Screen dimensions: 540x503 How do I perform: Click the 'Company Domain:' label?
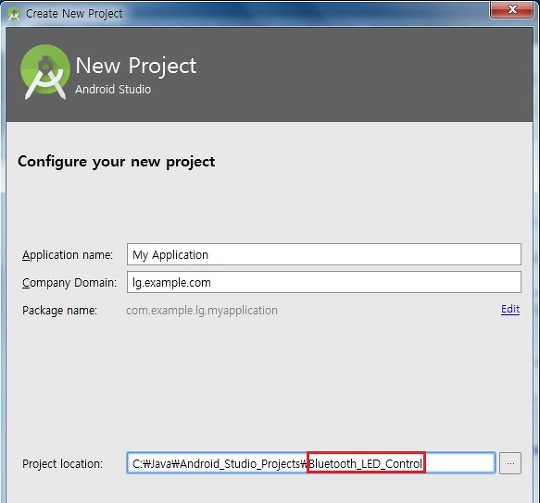point(69,283)
